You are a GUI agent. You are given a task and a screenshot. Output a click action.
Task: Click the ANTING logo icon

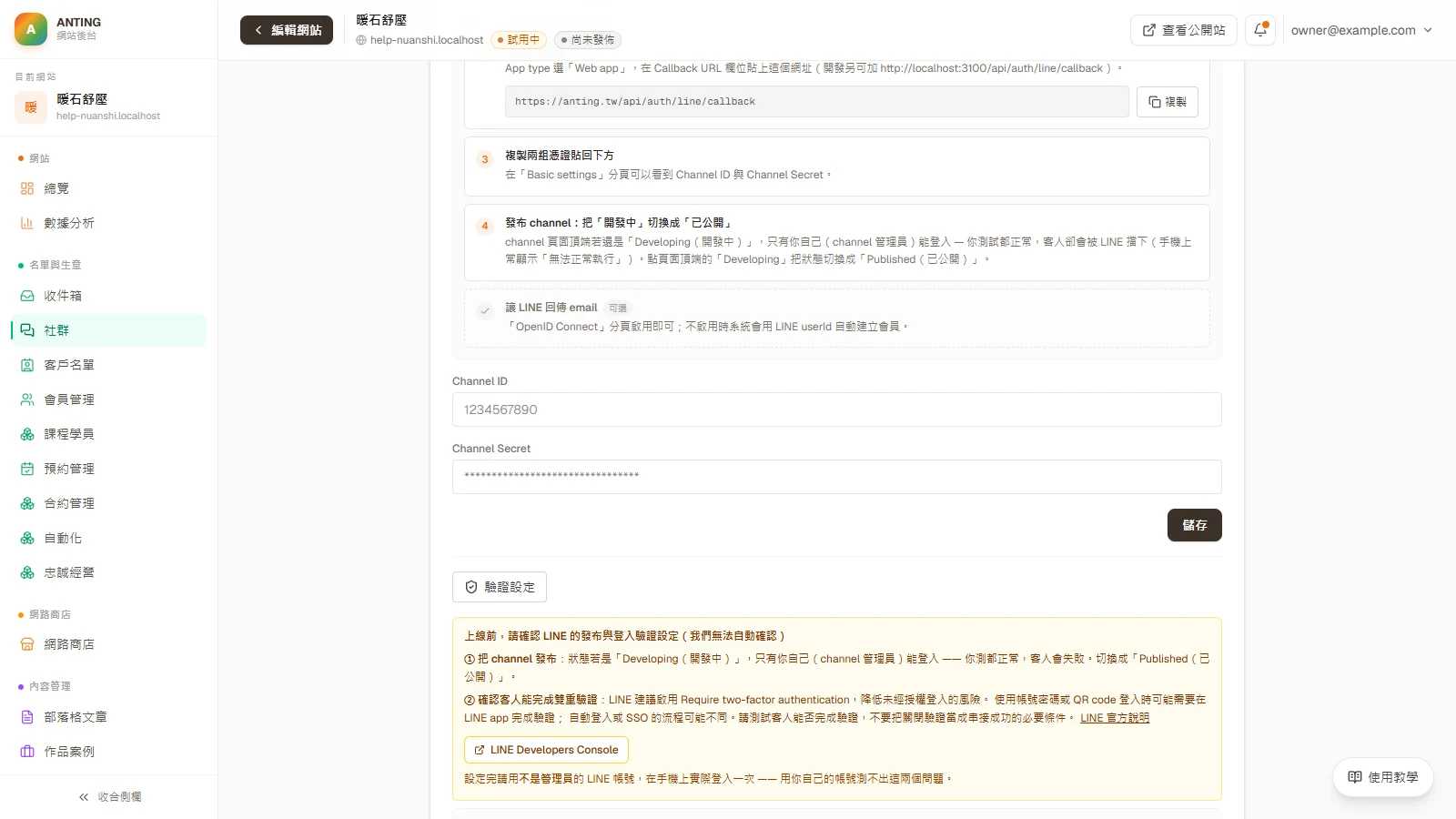pyautogui.click(x=31, y=29)
